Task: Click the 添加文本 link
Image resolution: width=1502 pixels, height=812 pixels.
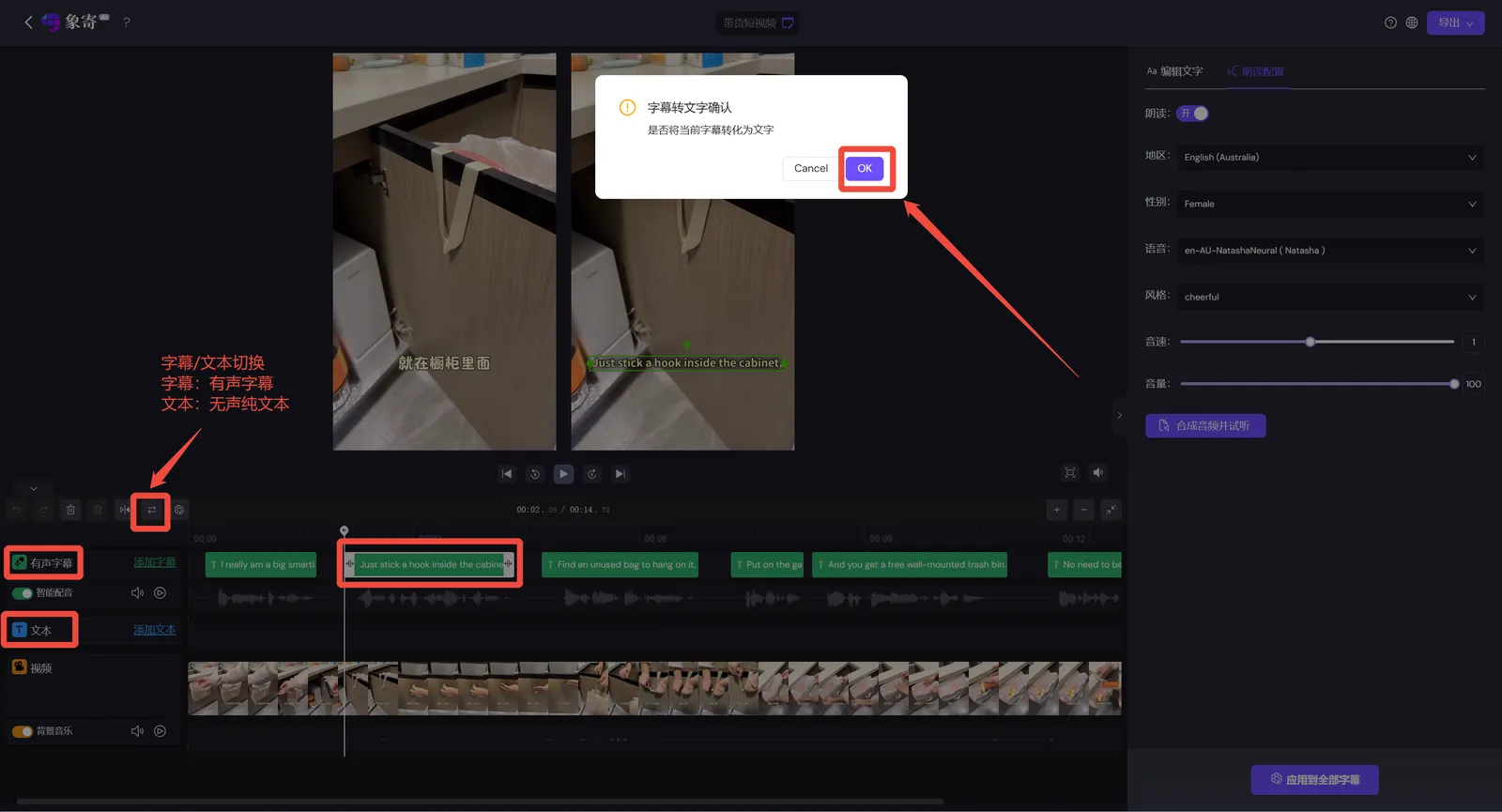Action: (155, 630)
